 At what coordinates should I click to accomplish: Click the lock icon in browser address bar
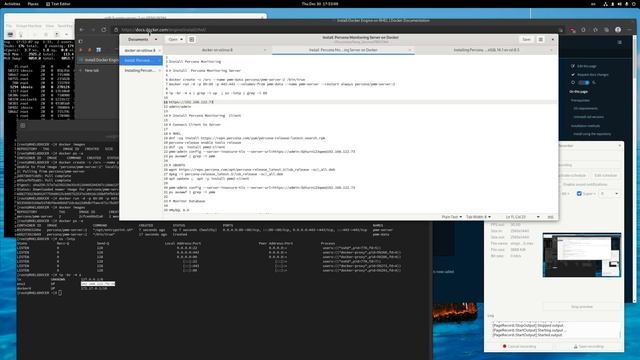pyautogui.click(x=116, y=30)
